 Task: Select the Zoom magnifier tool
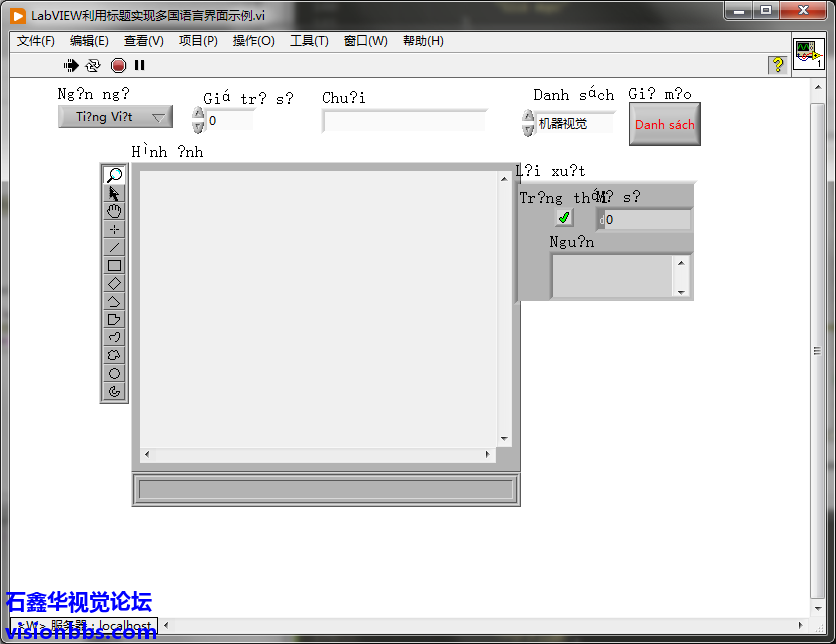coord(114,175)
